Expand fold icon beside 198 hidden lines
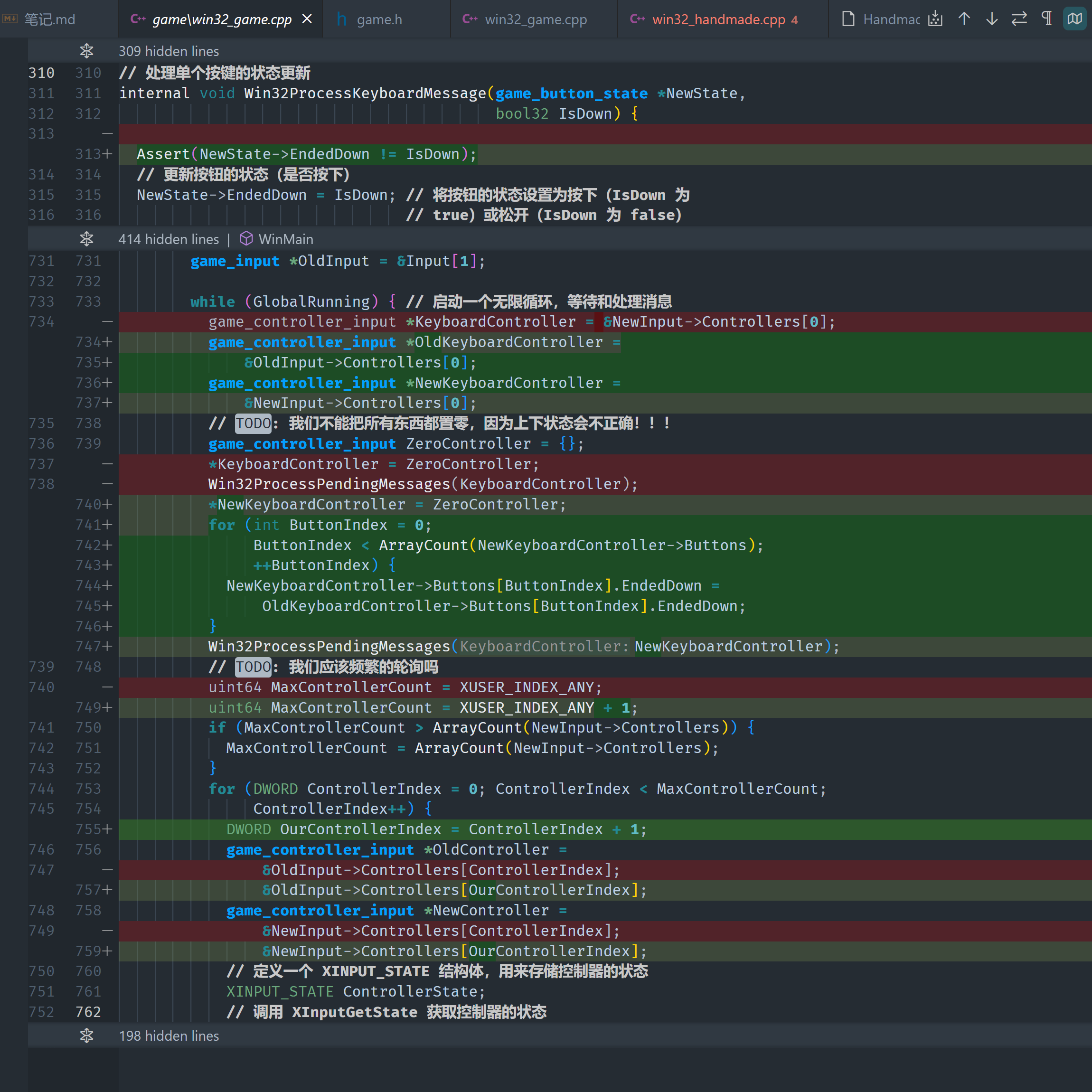The height and width of the screenshot is (1092, 1092). [86, 1036]
